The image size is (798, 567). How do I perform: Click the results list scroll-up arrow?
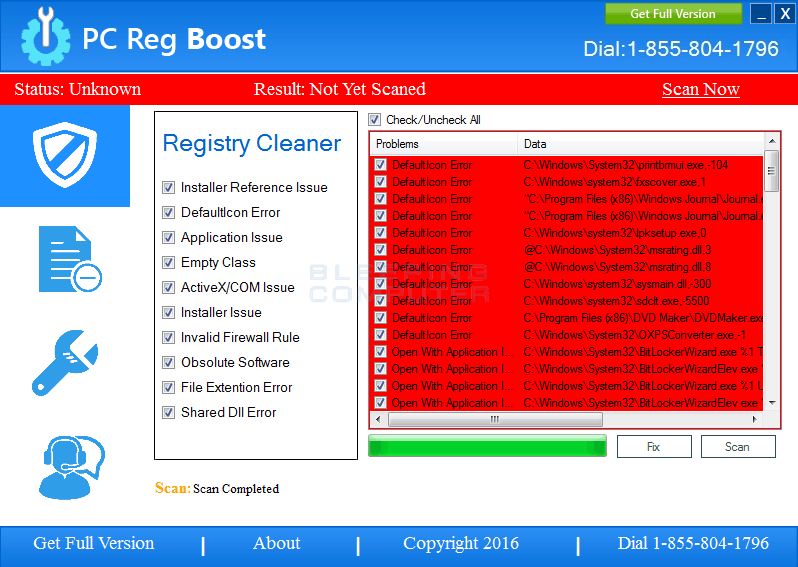click(x=772, y=140)
